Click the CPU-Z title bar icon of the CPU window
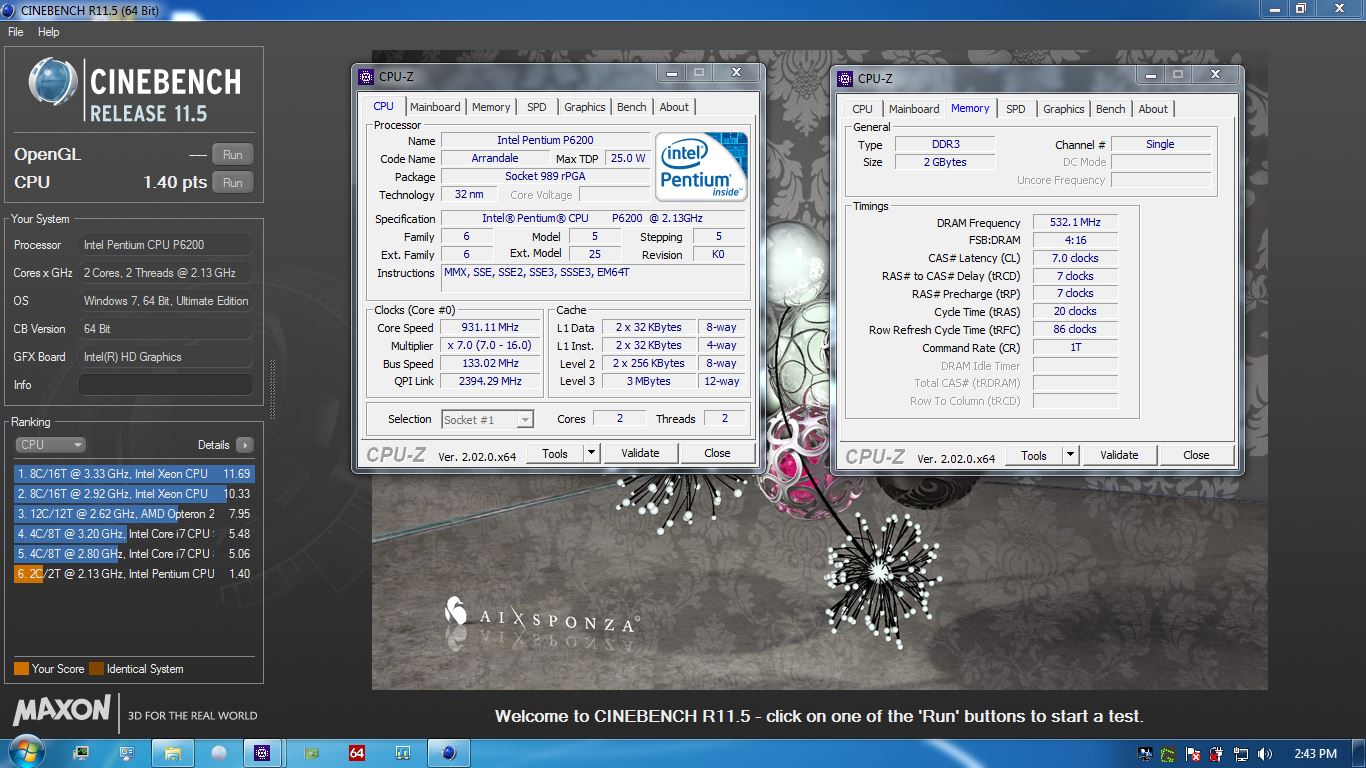Screen dimensions: 1366x768 click(x=366, y=76)
